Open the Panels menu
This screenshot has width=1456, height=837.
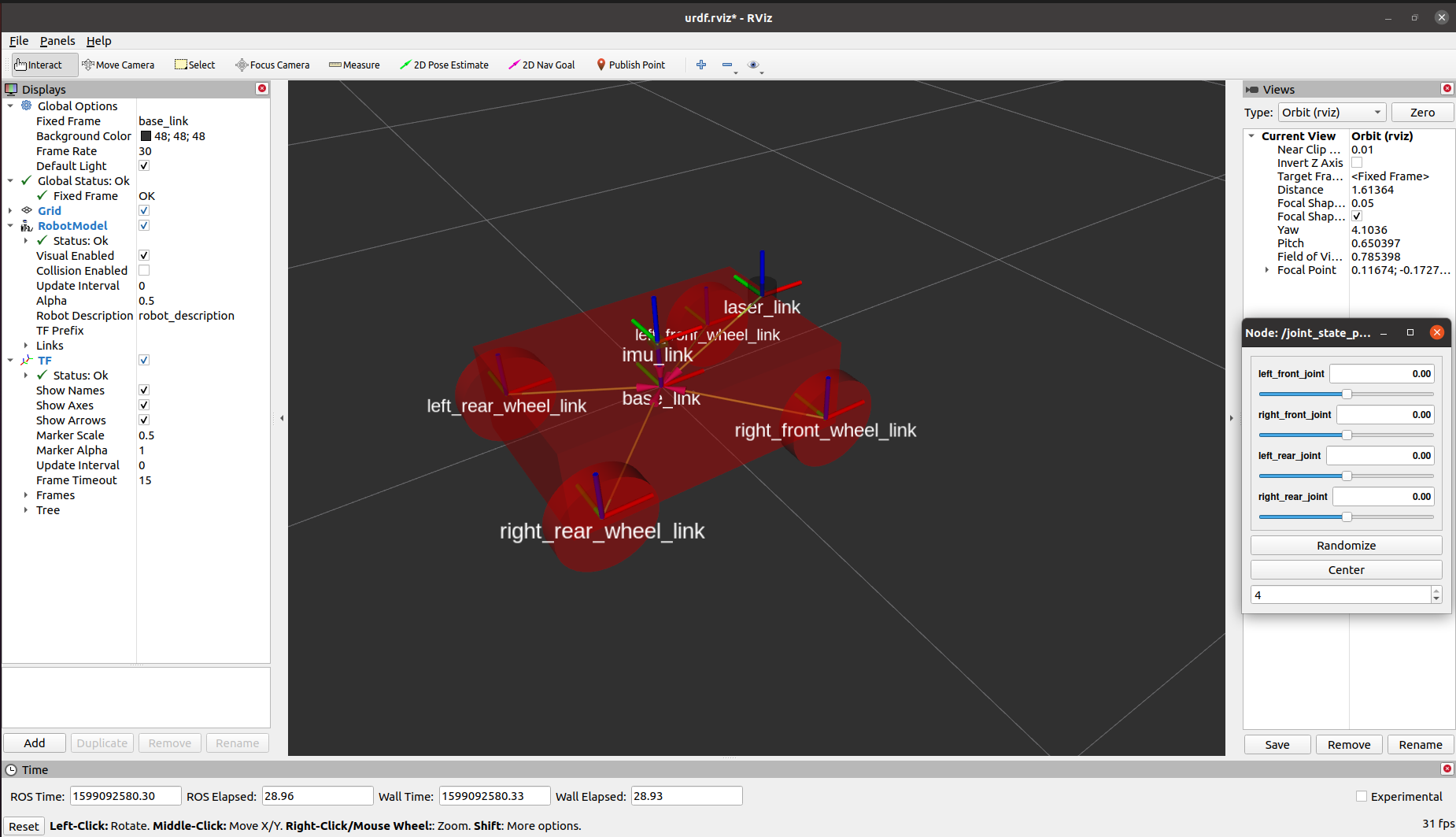pyautogui.click(x=57, y=40)
